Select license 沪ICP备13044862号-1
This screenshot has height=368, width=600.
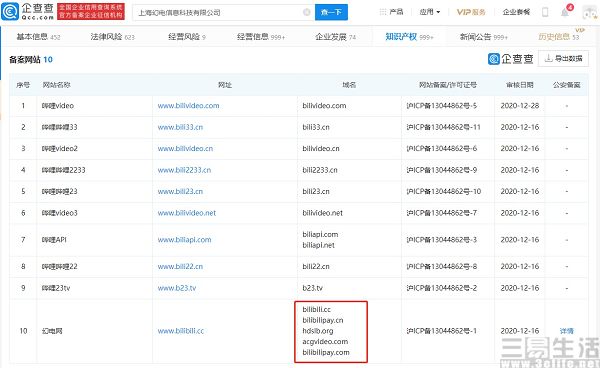point(442,331)
